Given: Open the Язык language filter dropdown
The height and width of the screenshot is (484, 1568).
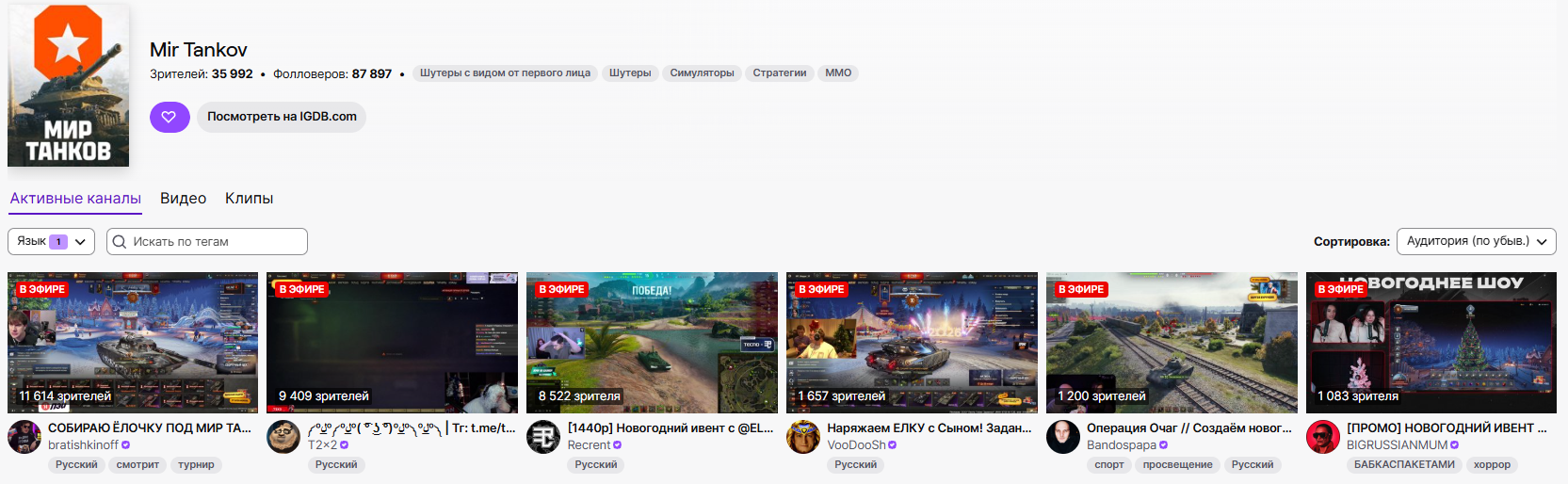Looking at the screenshot, I should (x=52, y=241).
